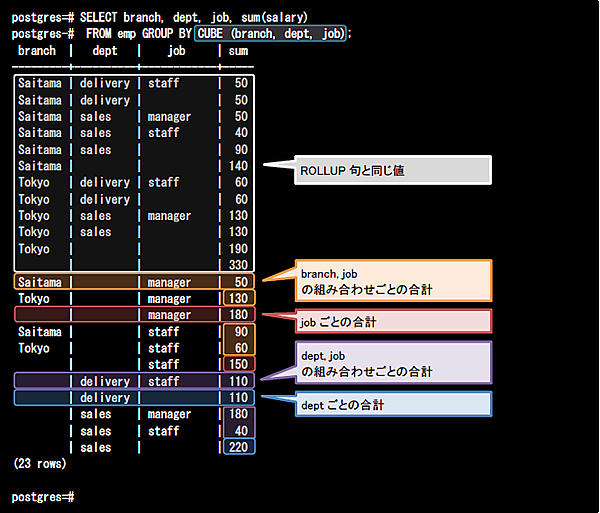Click the 'FROM emp' text in the query
This screenshot has width=600, height=513.
tap(111, 34)
